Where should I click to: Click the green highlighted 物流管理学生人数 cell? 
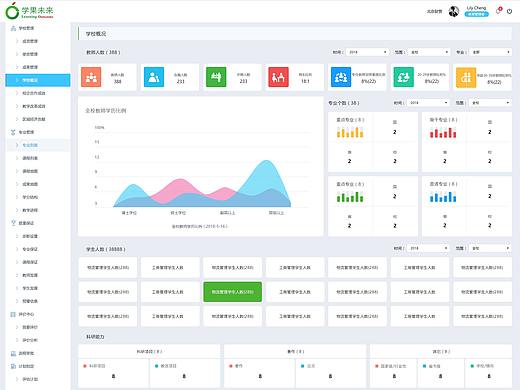(x=233, y=292)
